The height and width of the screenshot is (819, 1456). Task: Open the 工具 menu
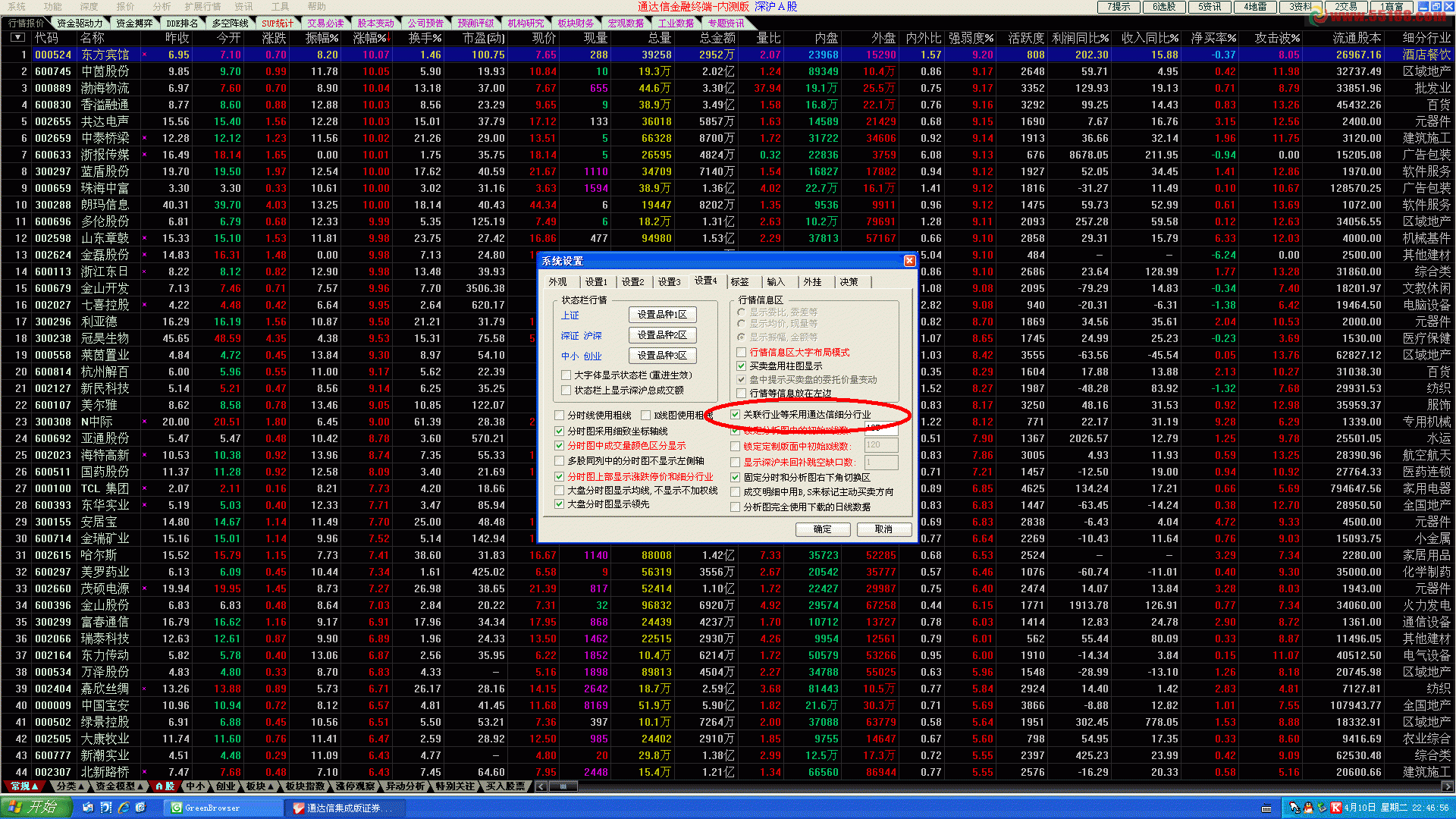point(280,6)
